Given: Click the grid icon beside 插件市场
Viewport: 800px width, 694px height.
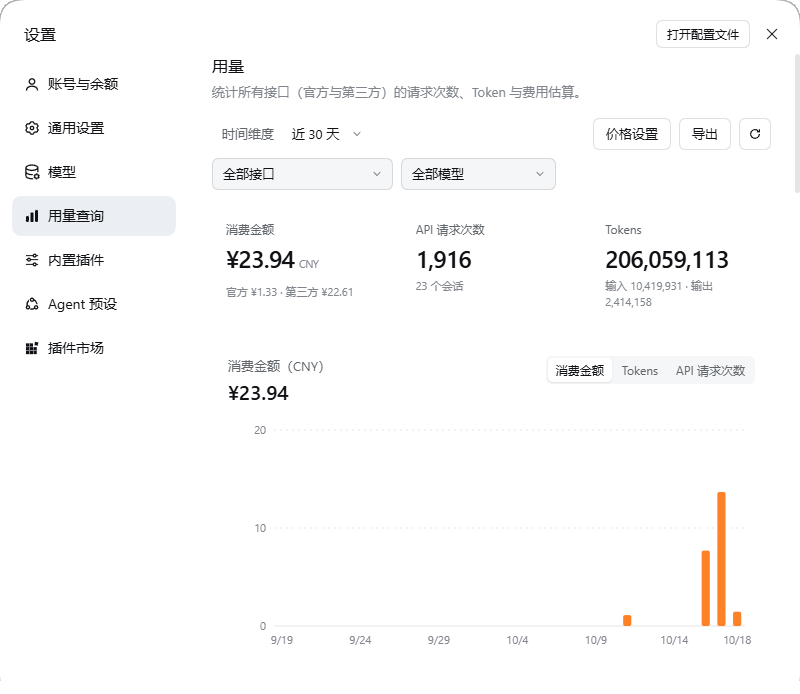Looking at the screenshot, I should 32,349.
